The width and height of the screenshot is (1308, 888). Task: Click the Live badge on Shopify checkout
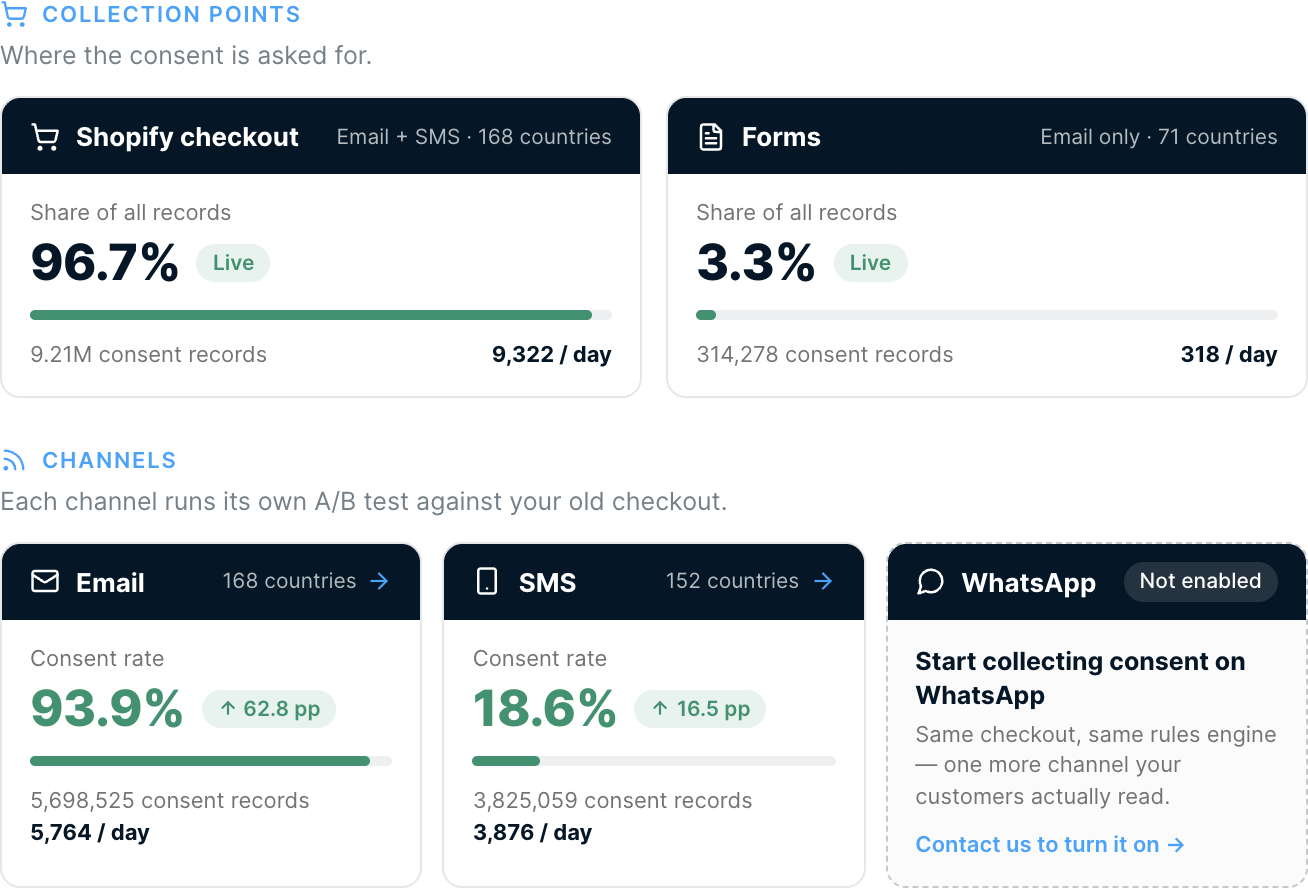233,263
